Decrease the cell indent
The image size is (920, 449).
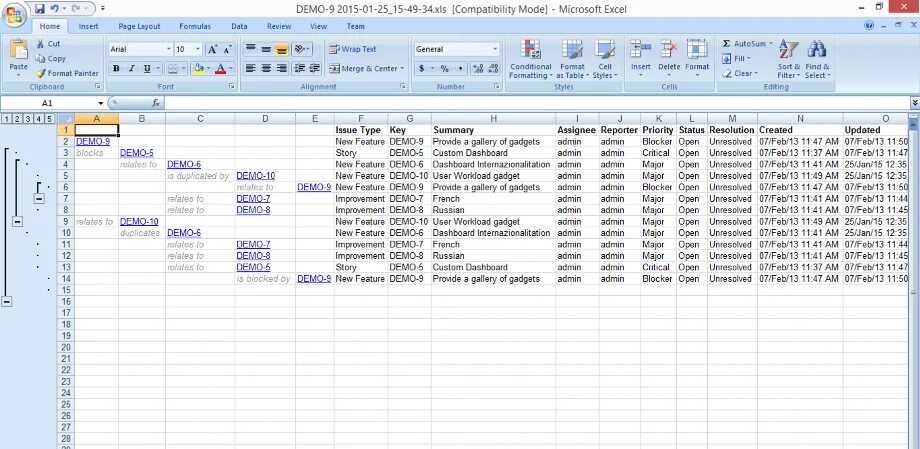[x=299, y=69]
